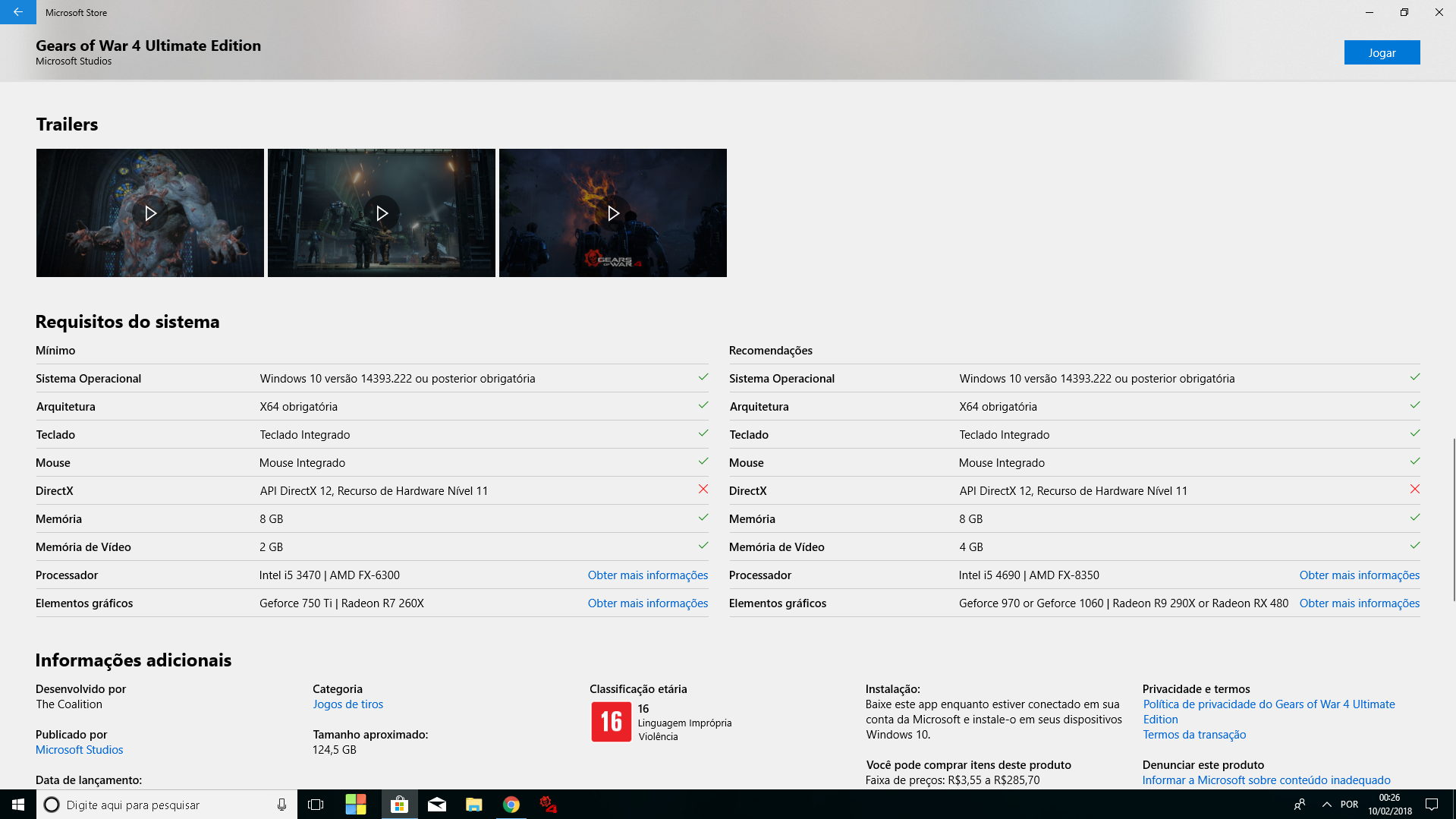Open the Microsoft Store taskbar icon

coord(399,805)
